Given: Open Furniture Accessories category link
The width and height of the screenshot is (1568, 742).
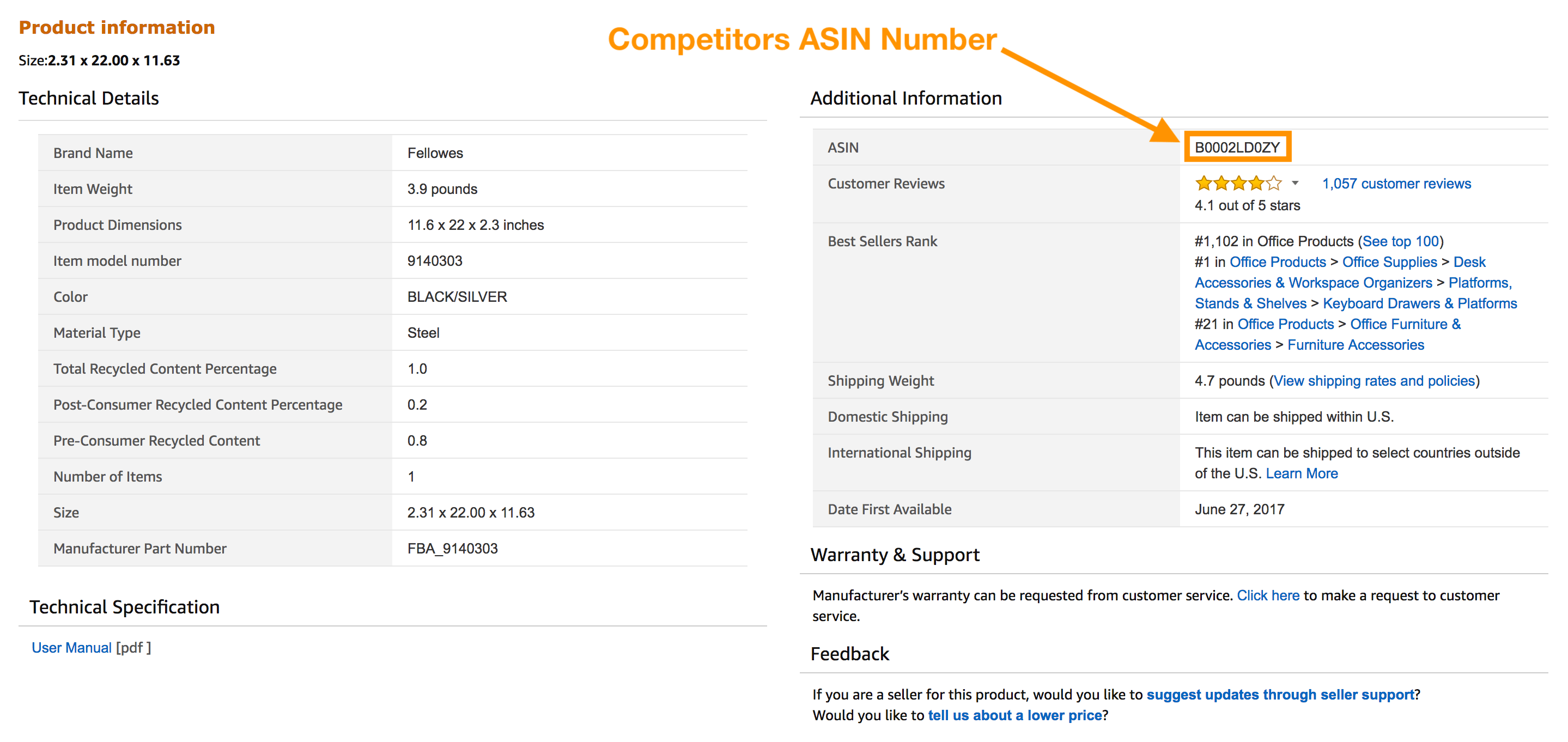Looking at the screenshot, I should coord(1355,345).
